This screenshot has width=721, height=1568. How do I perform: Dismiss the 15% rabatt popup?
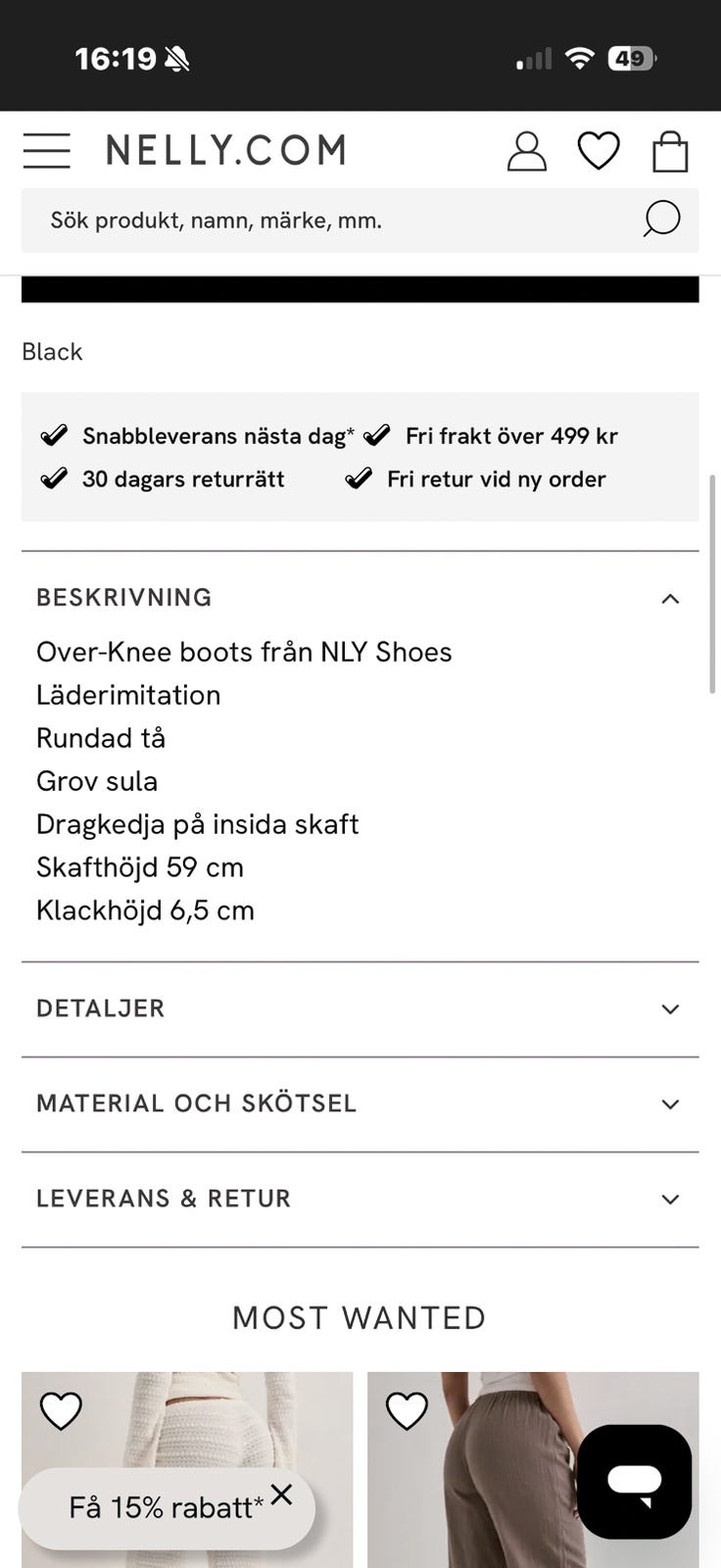tap(282, 1494)
